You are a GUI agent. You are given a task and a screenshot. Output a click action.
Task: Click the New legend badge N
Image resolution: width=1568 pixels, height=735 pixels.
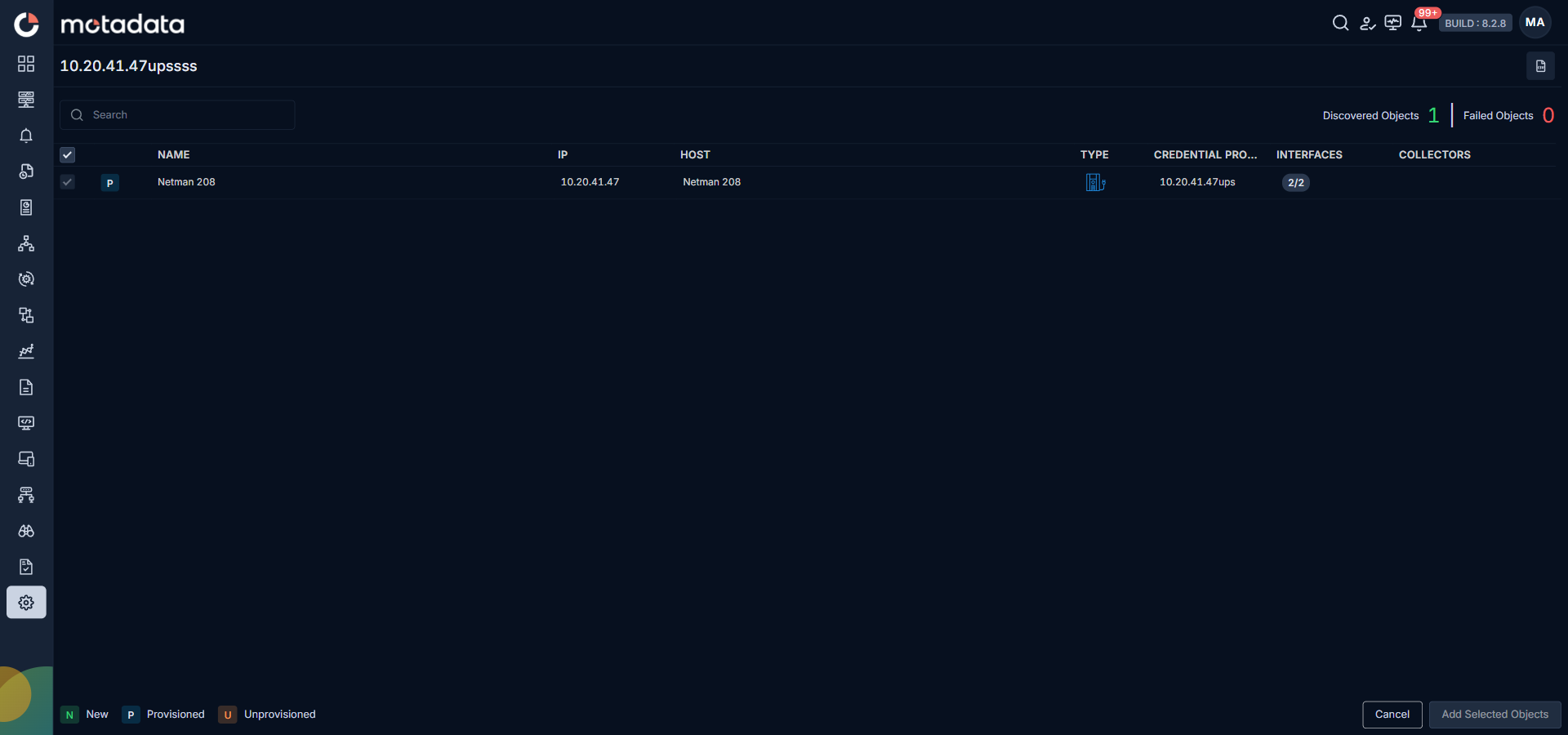click(69, 715)
